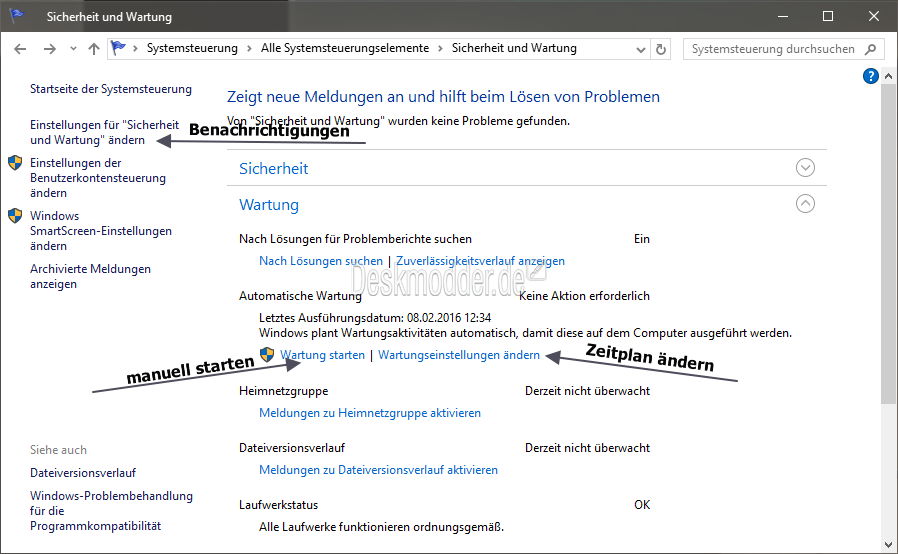This screenshot has width=898, height=554.
Task: Click Letztes Ausführungsdatum: 08.02.2016 12:34
Action: 375,317
